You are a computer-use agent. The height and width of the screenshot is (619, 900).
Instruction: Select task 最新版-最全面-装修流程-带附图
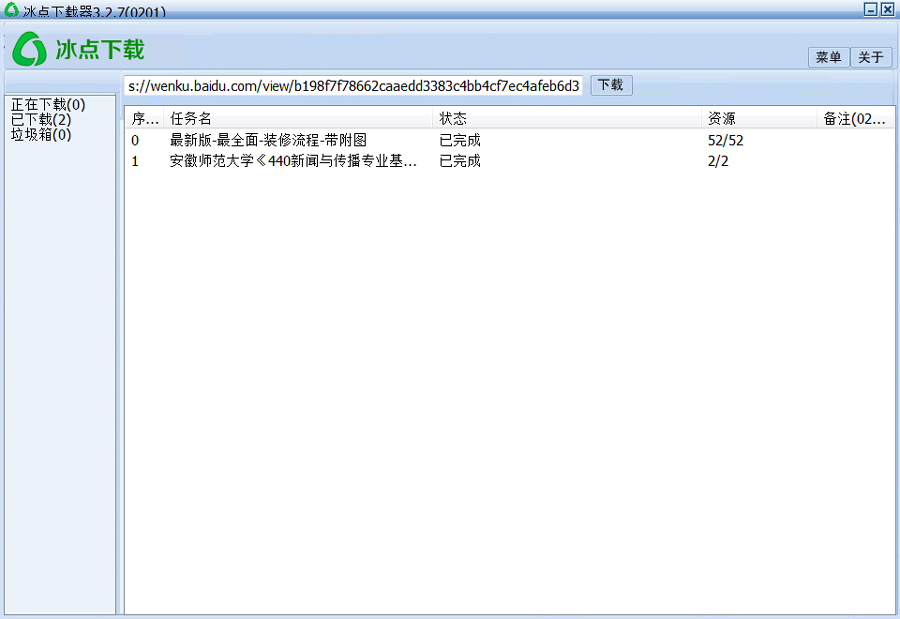[x=268, y=141]
